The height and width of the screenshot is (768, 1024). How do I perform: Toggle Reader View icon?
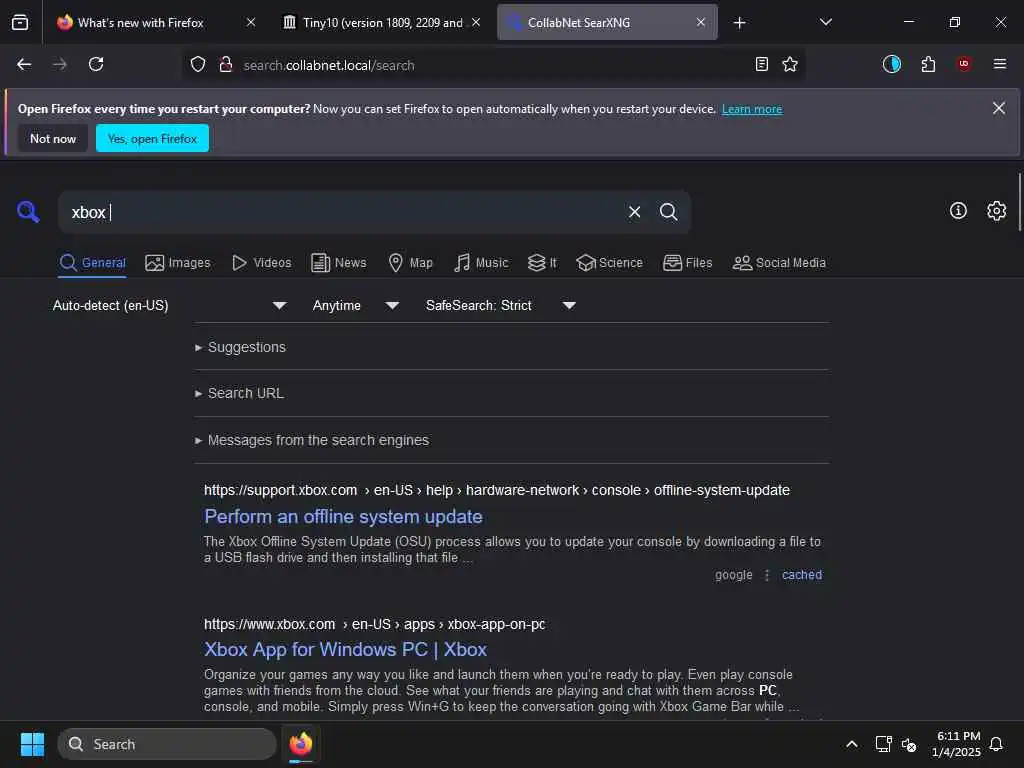[761, 64]
